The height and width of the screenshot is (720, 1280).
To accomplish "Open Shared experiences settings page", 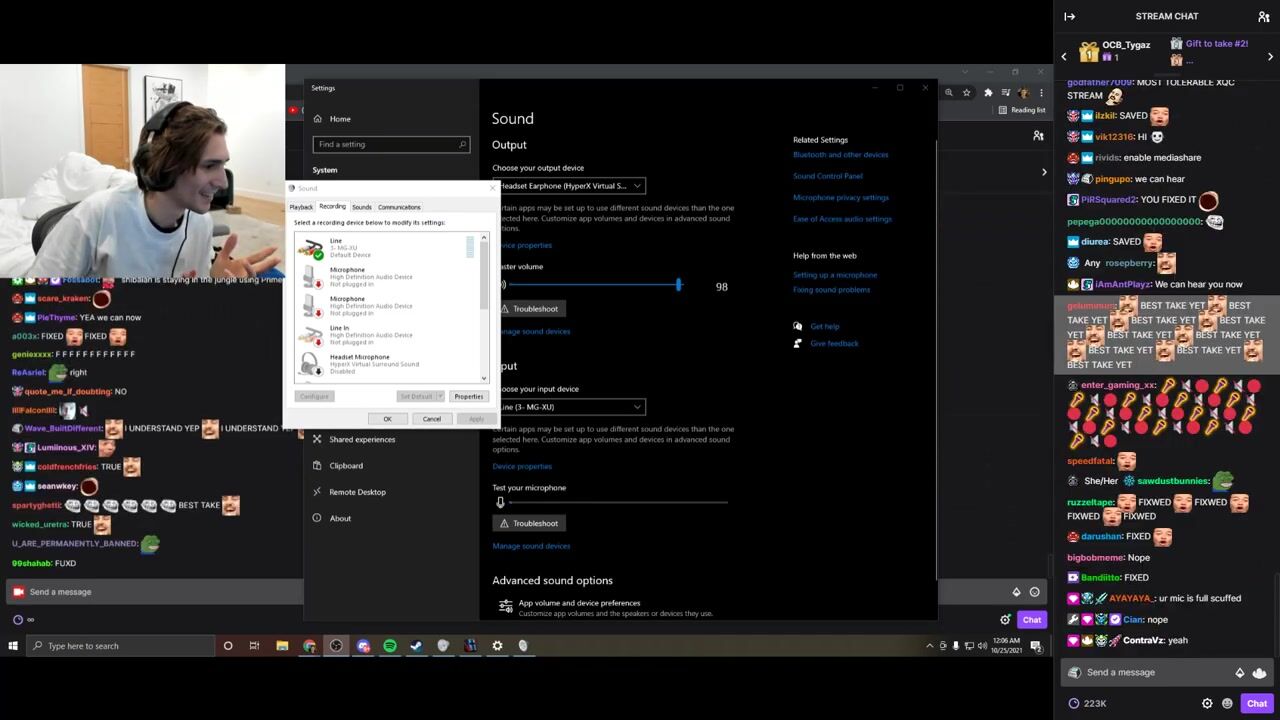I will 362,439.
